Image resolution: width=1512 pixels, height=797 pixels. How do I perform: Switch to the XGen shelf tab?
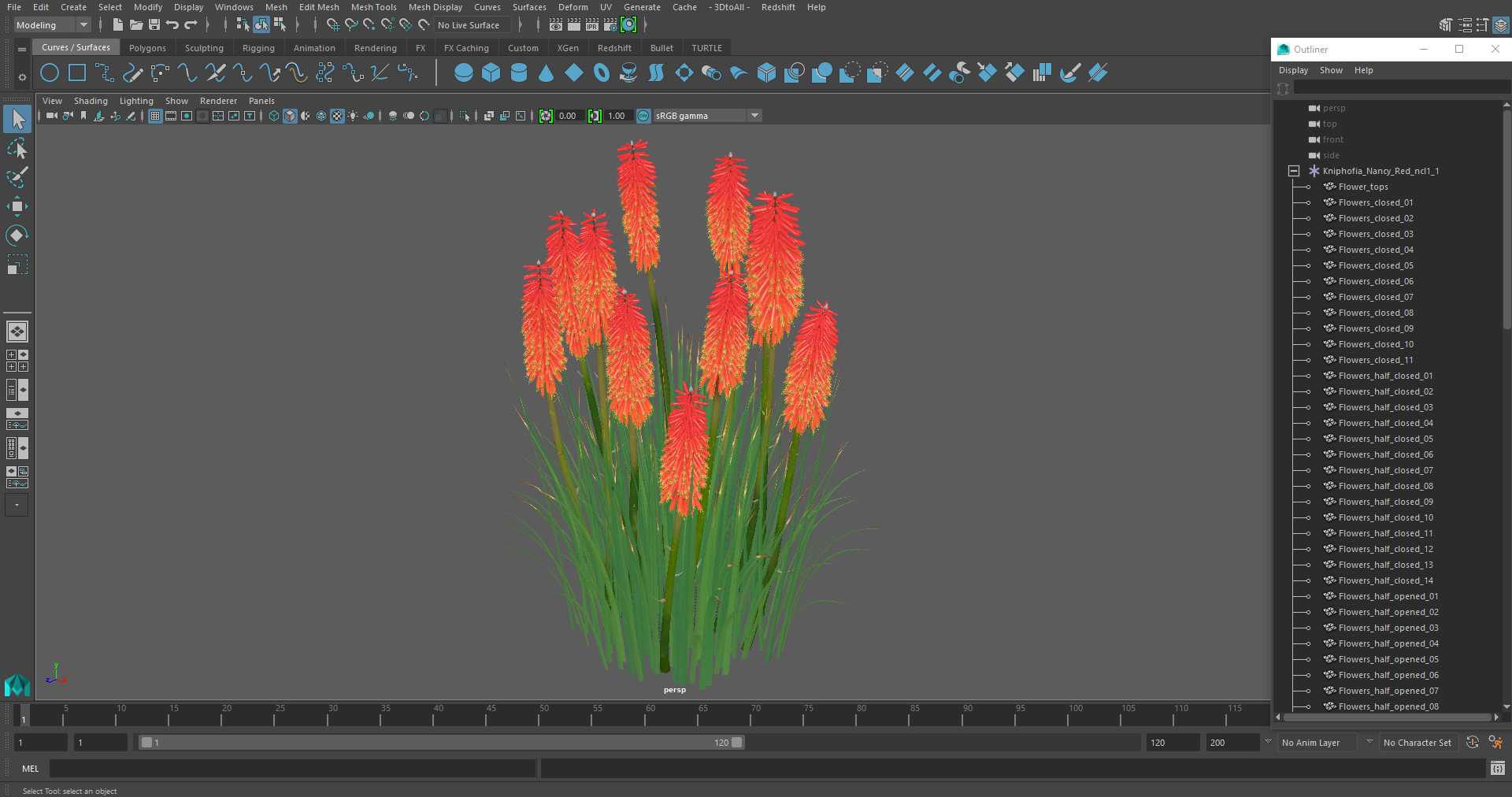(568, 48)
